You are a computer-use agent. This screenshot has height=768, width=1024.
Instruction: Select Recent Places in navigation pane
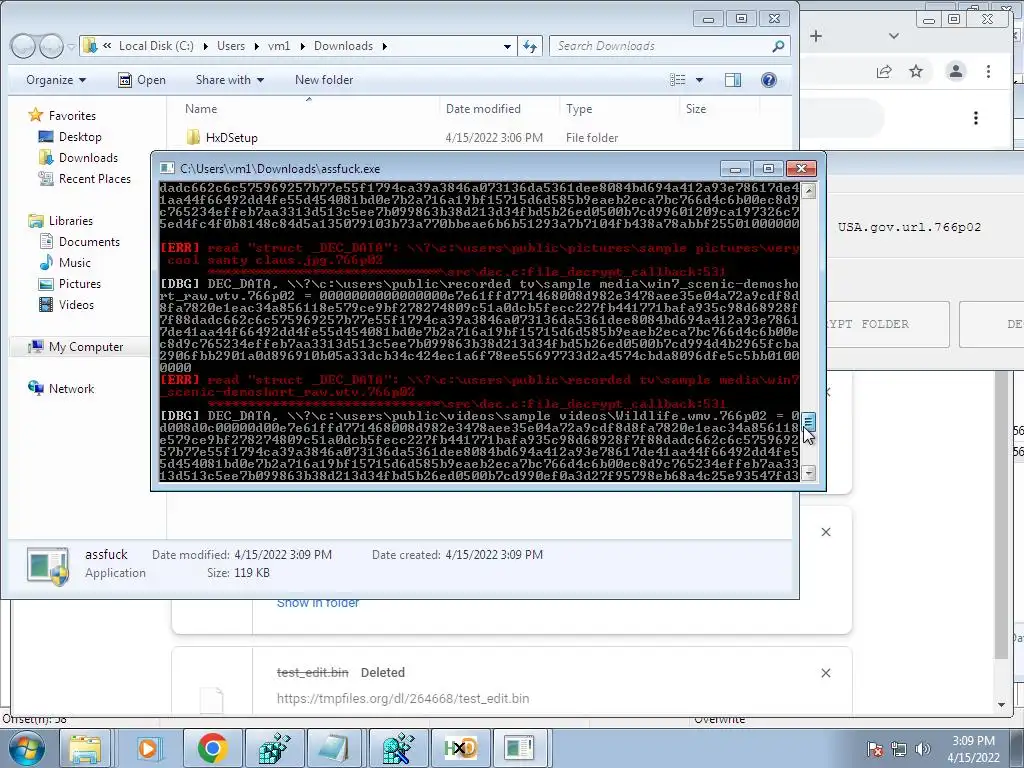pyautogui.click(x=95, y=178)
